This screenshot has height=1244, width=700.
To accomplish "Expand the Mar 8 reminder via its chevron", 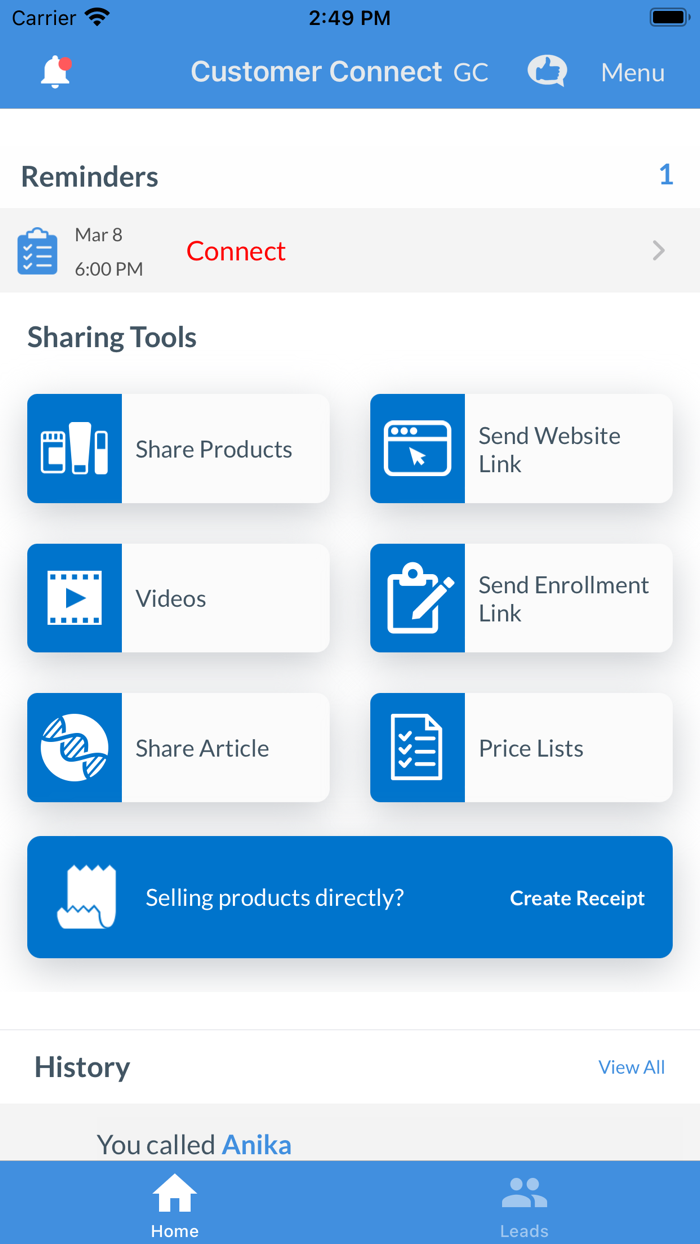I will 658,250.
